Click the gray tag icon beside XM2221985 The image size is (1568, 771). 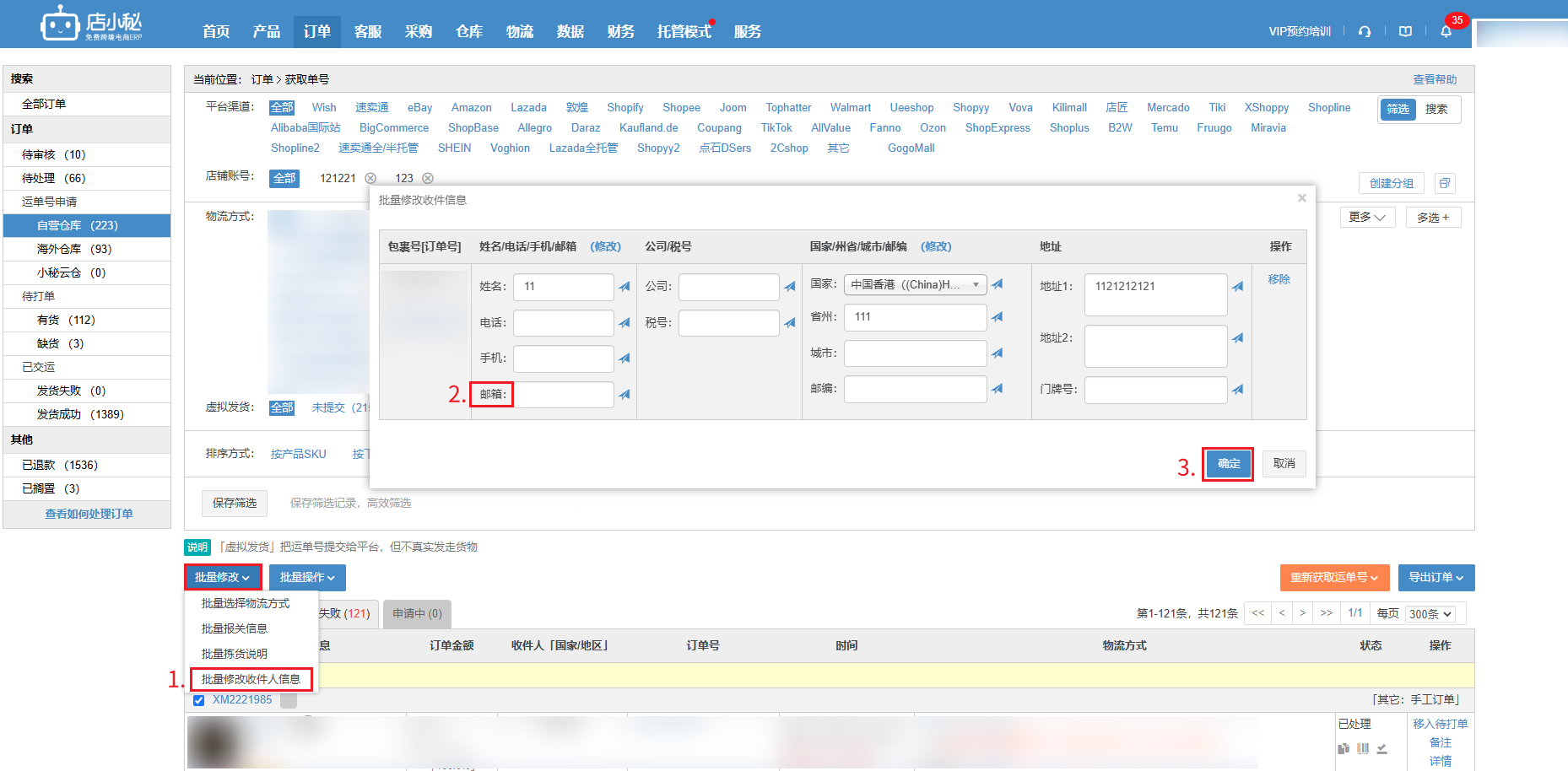[289, 700]
